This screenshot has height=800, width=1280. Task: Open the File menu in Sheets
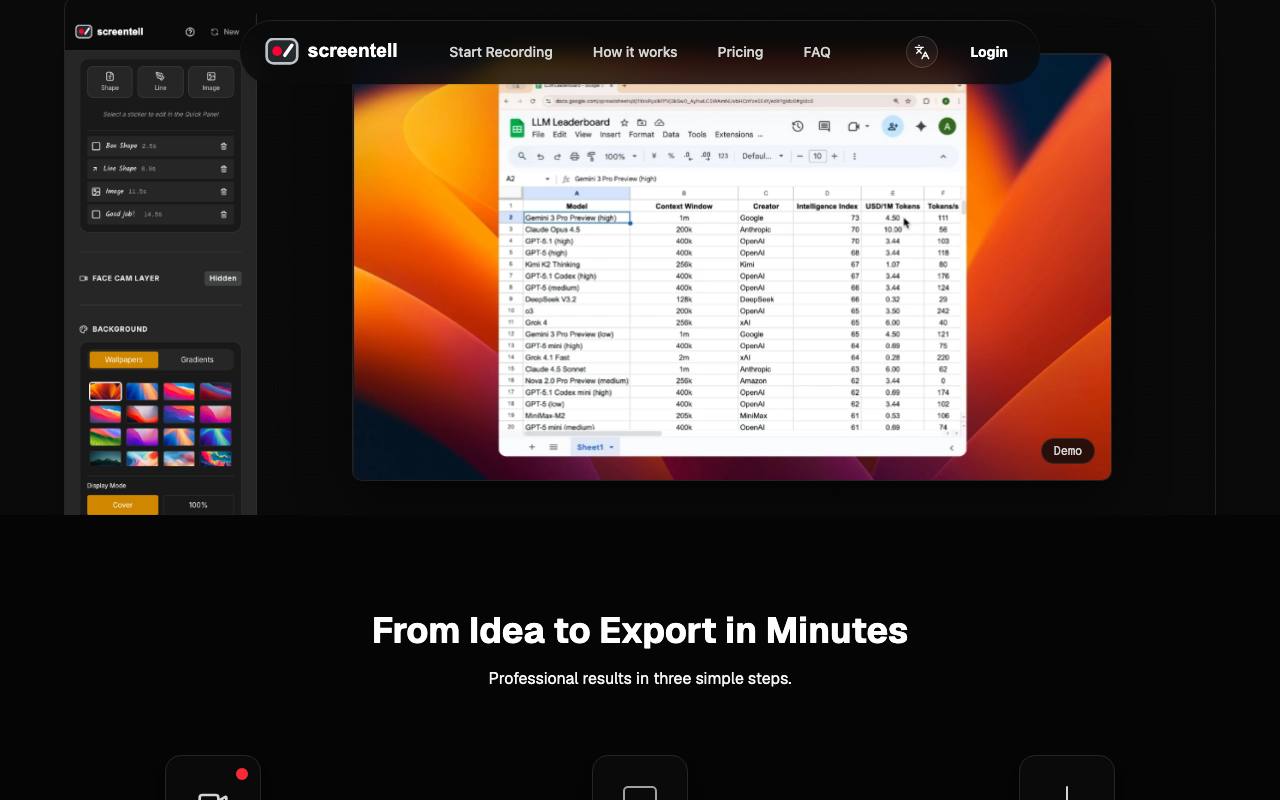pos(538,134)
